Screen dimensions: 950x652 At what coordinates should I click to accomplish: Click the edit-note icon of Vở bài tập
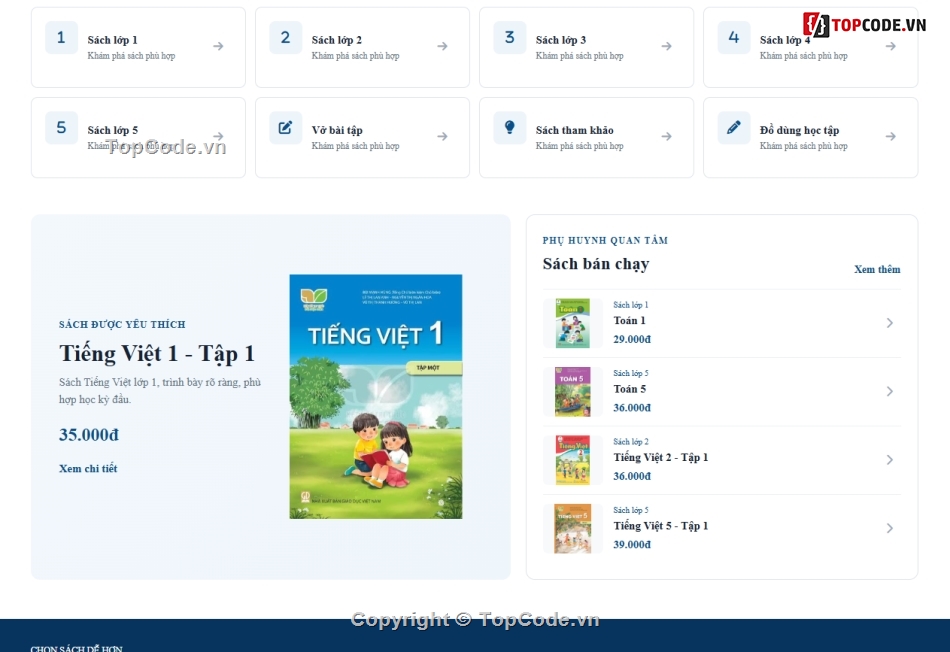tap(285, 128)
